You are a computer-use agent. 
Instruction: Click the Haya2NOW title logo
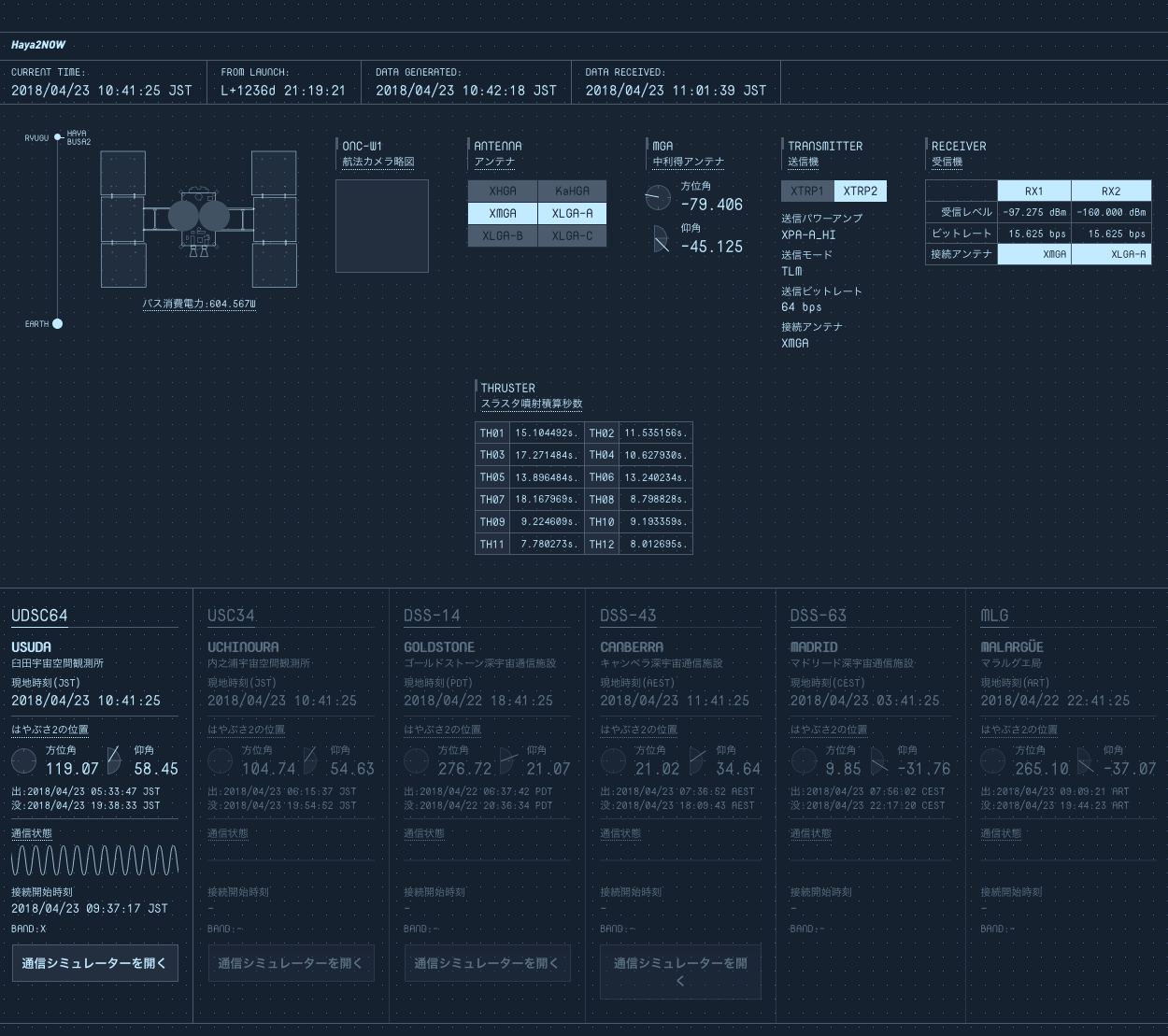click(x=38, y=45)
